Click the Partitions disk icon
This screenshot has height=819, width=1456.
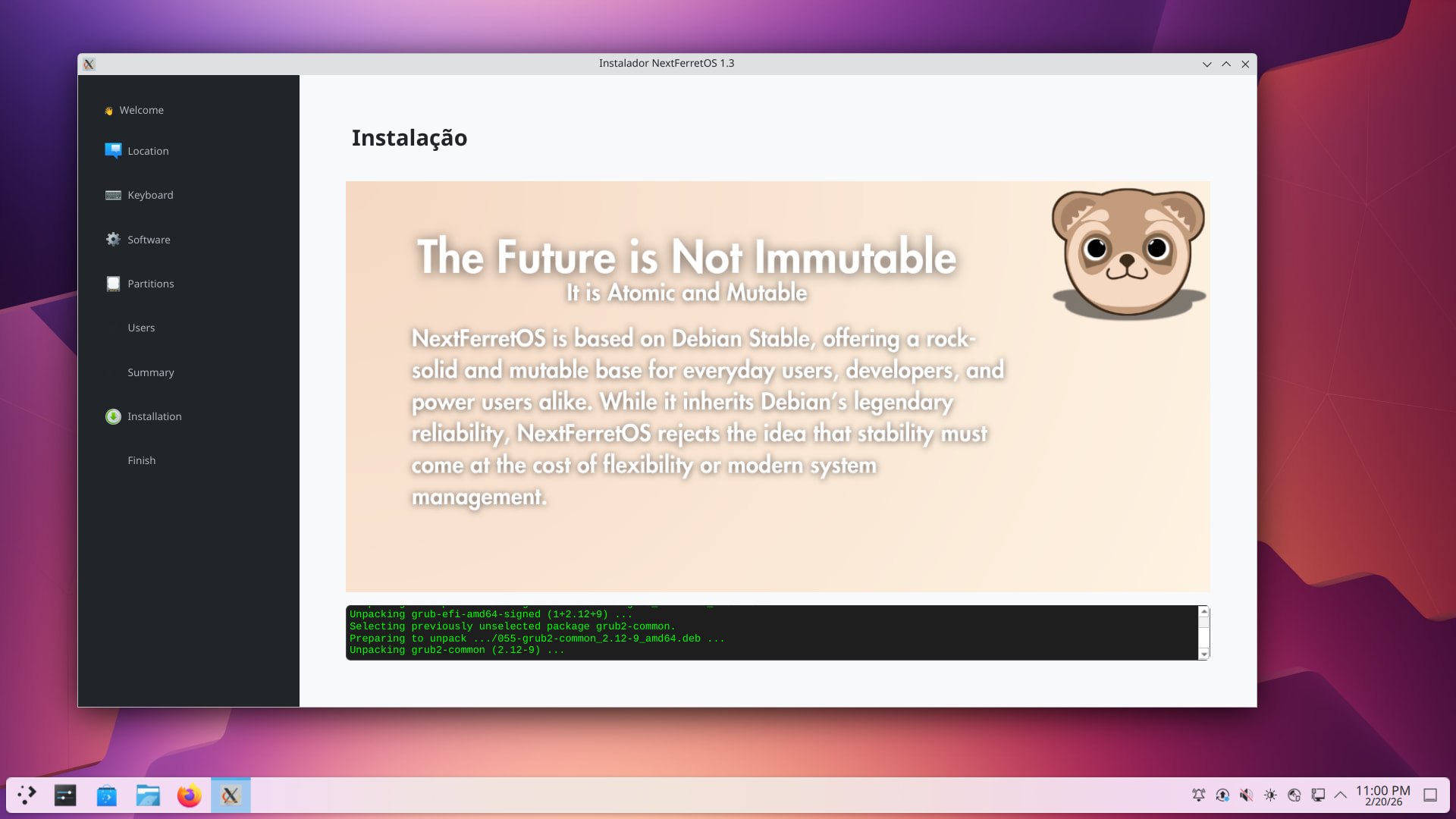coord(113,284)
